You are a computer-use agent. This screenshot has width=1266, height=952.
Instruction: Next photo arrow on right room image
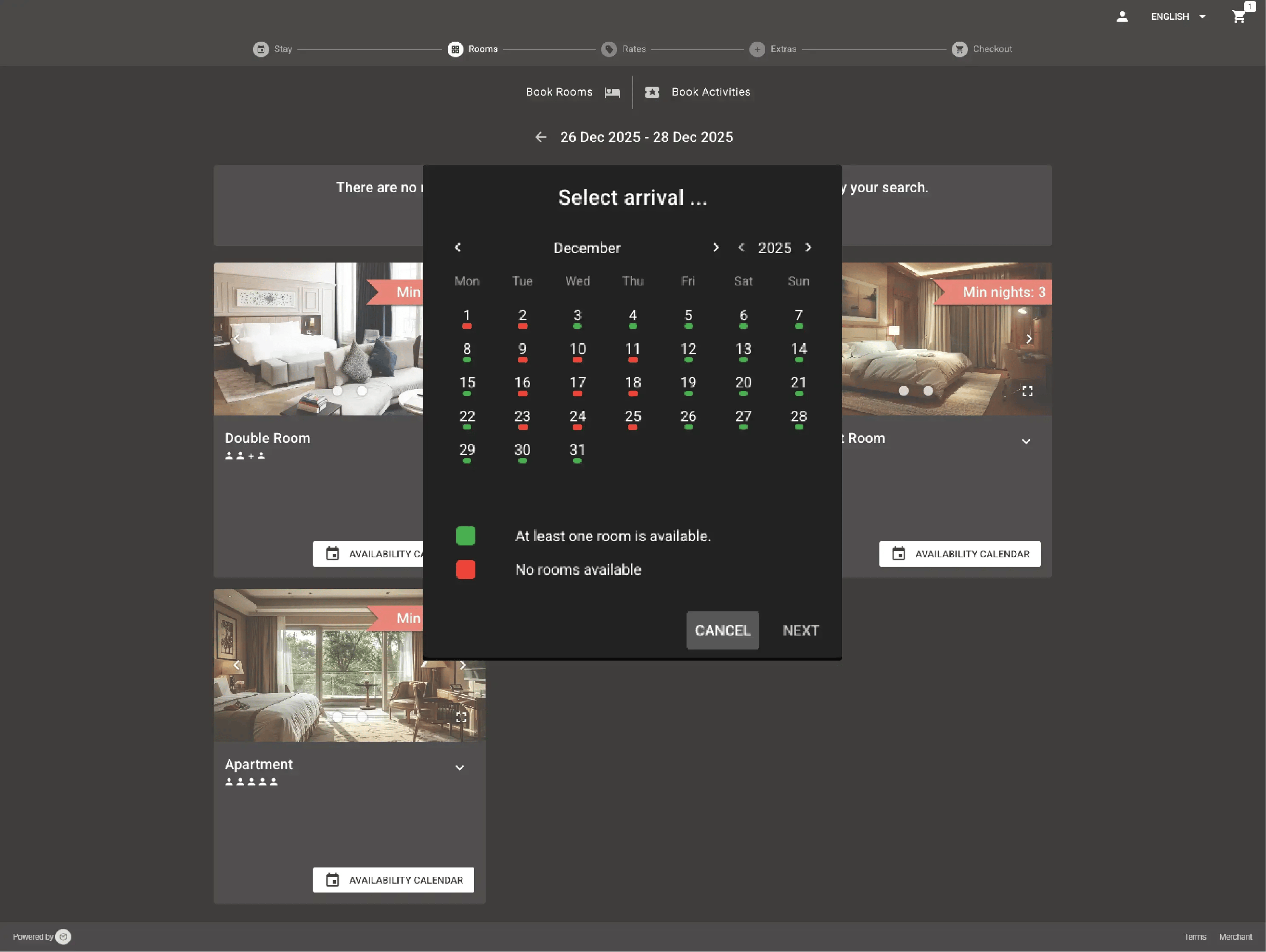tap(1029, 339)
